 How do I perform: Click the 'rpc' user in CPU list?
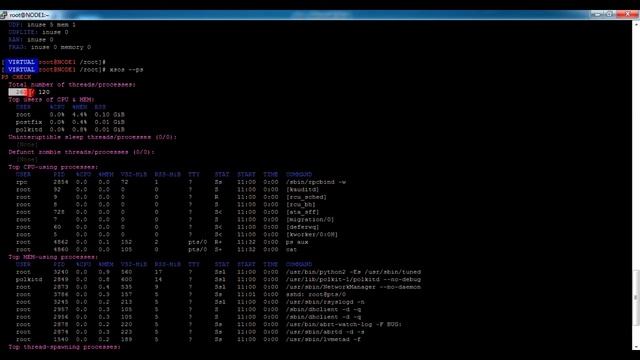(22, 182)
